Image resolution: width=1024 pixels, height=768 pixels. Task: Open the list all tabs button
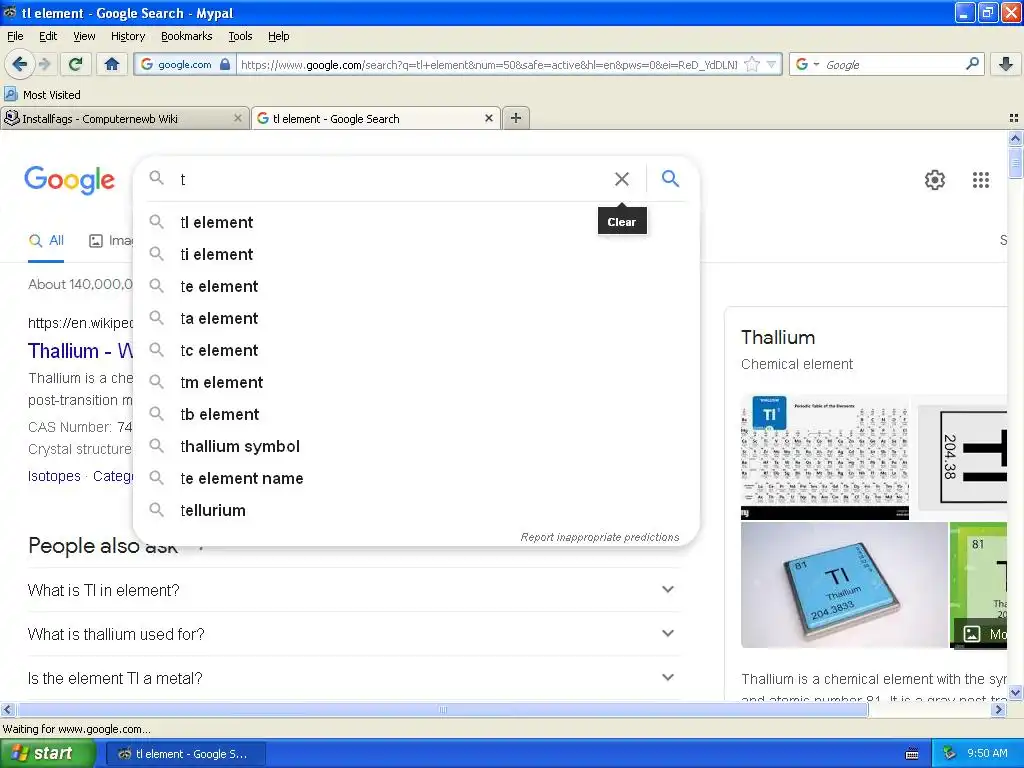coord(1014,118)
